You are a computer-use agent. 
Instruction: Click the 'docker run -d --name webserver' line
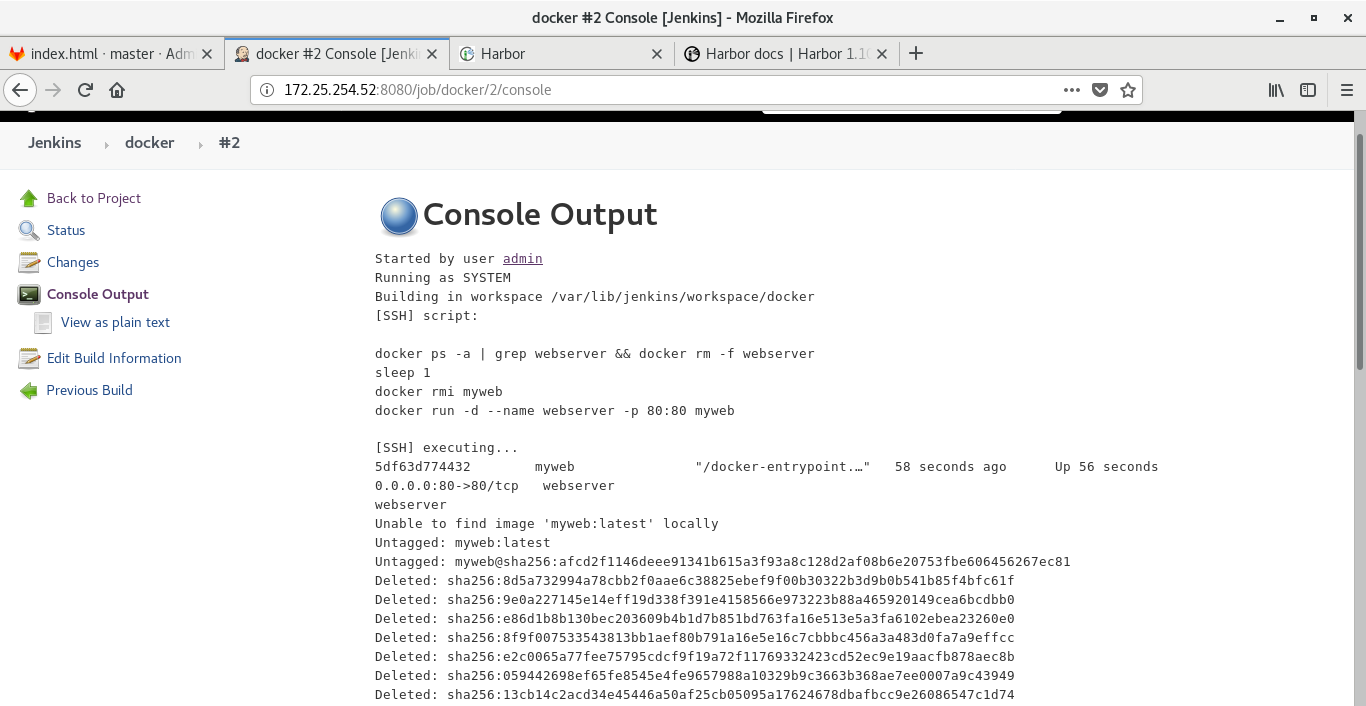[555, 410]
